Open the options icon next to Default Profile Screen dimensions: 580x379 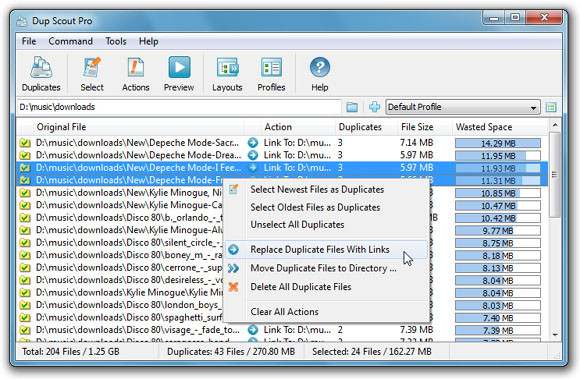pos(551,107)
